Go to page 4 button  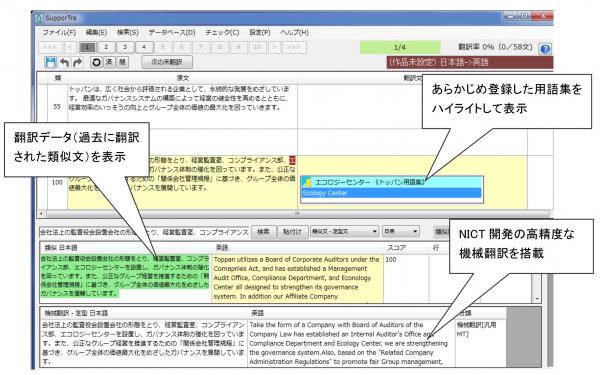point(144,47)
